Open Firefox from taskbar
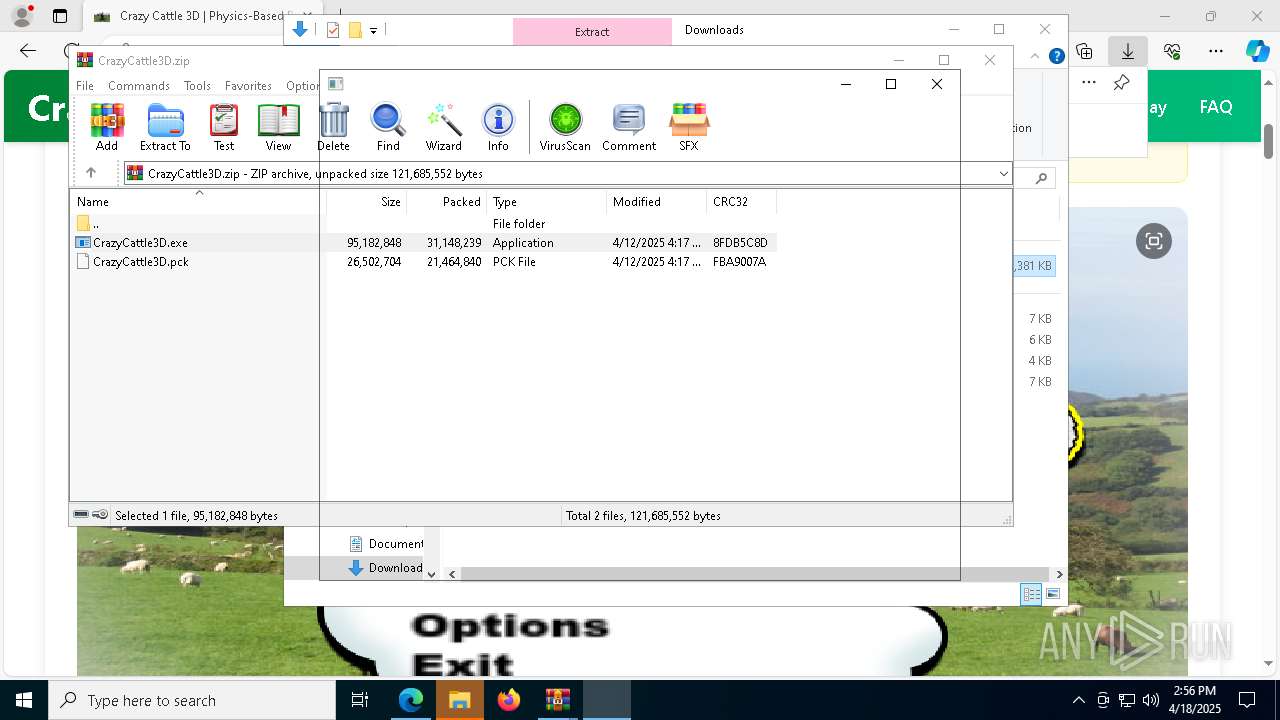 click(509, 700)
